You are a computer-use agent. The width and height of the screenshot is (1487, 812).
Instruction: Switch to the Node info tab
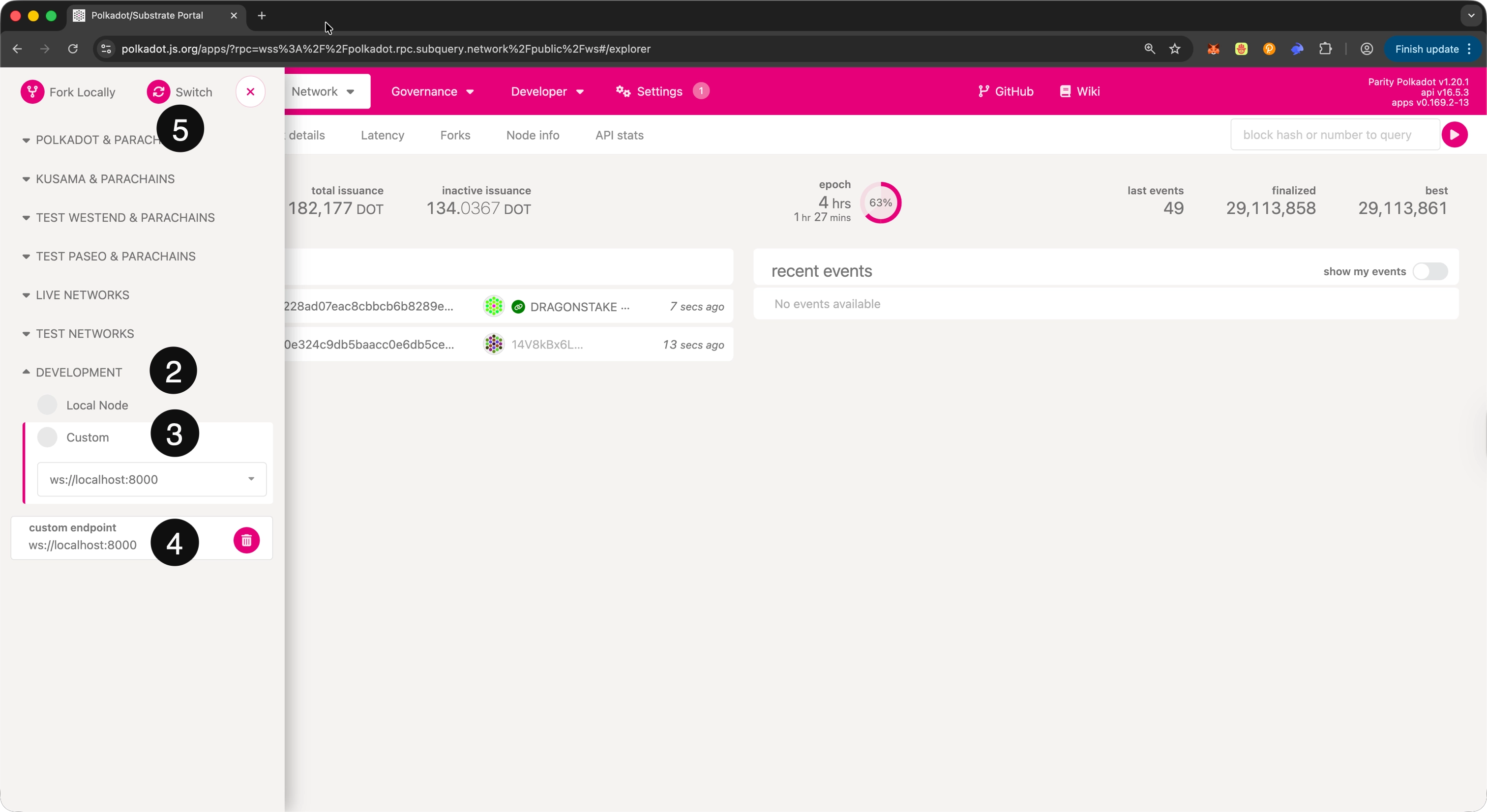tap(532, 135)
